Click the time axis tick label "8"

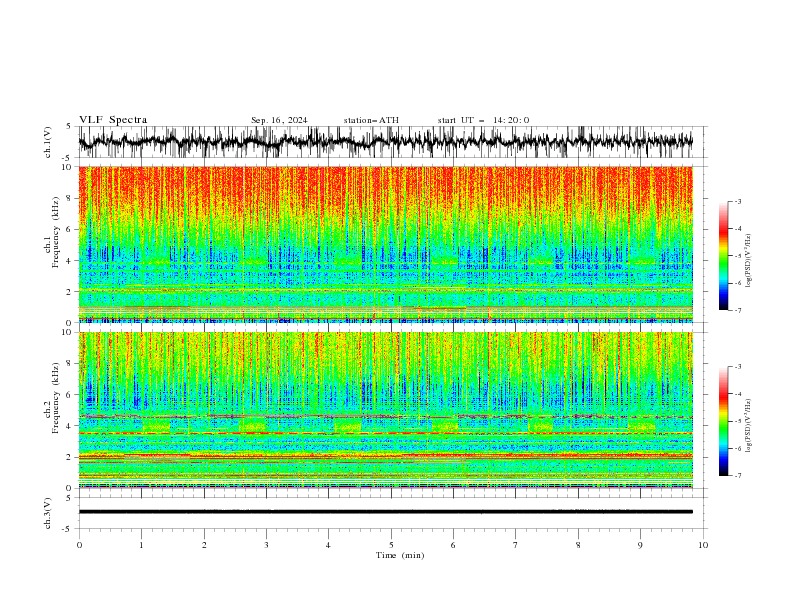click(x=578, y=545)
